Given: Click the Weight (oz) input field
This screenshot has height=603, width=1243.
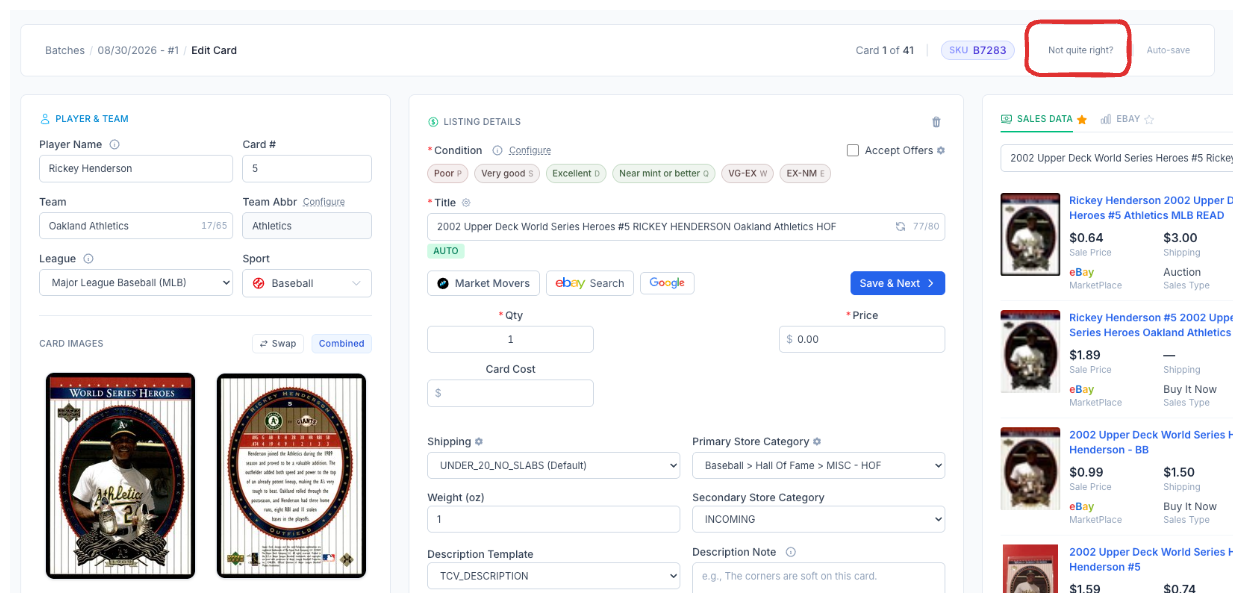Looking at the screenshot, I should point(553,519).
